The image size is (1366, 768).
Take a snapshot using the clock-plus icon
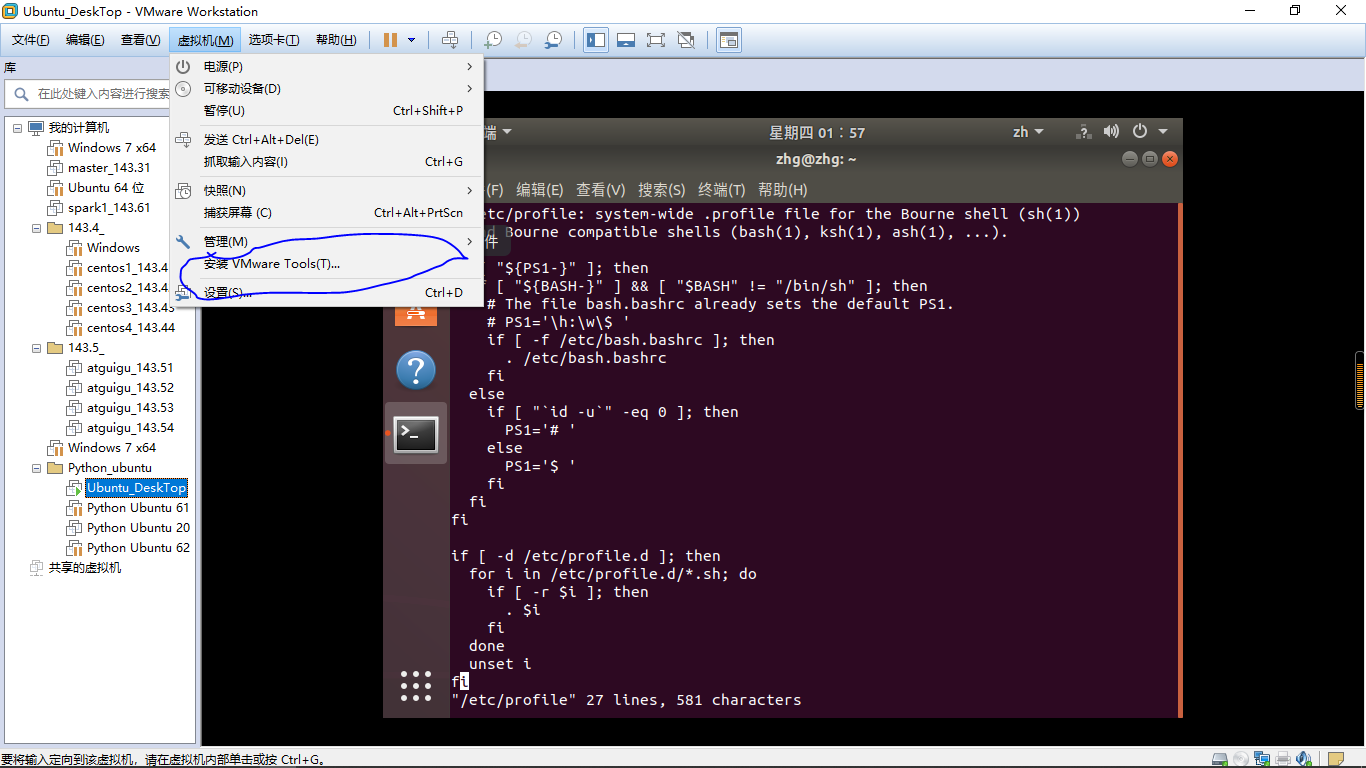point(493,40)
